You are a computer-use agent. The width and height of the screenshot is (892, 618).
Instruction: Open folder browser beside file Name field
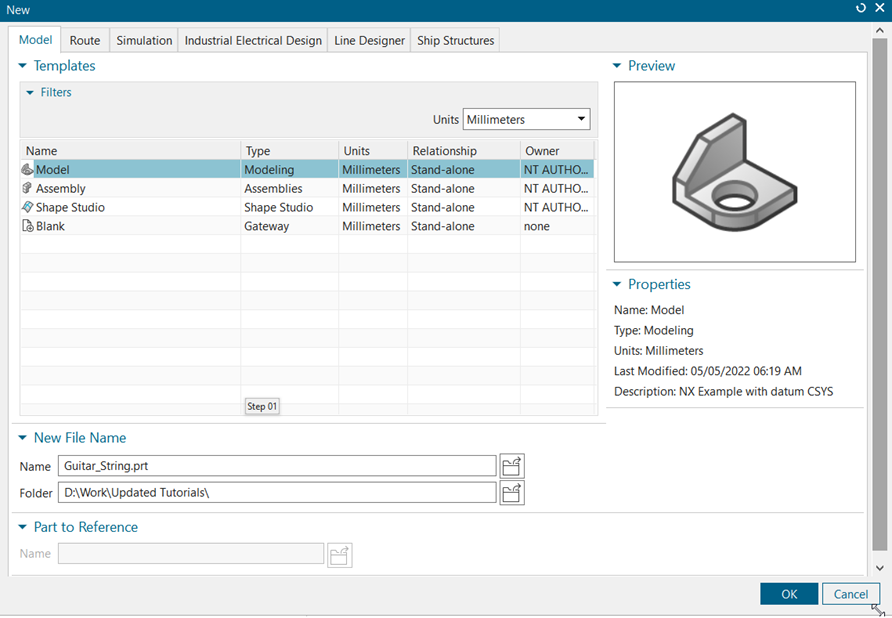[x=511, y=465]
